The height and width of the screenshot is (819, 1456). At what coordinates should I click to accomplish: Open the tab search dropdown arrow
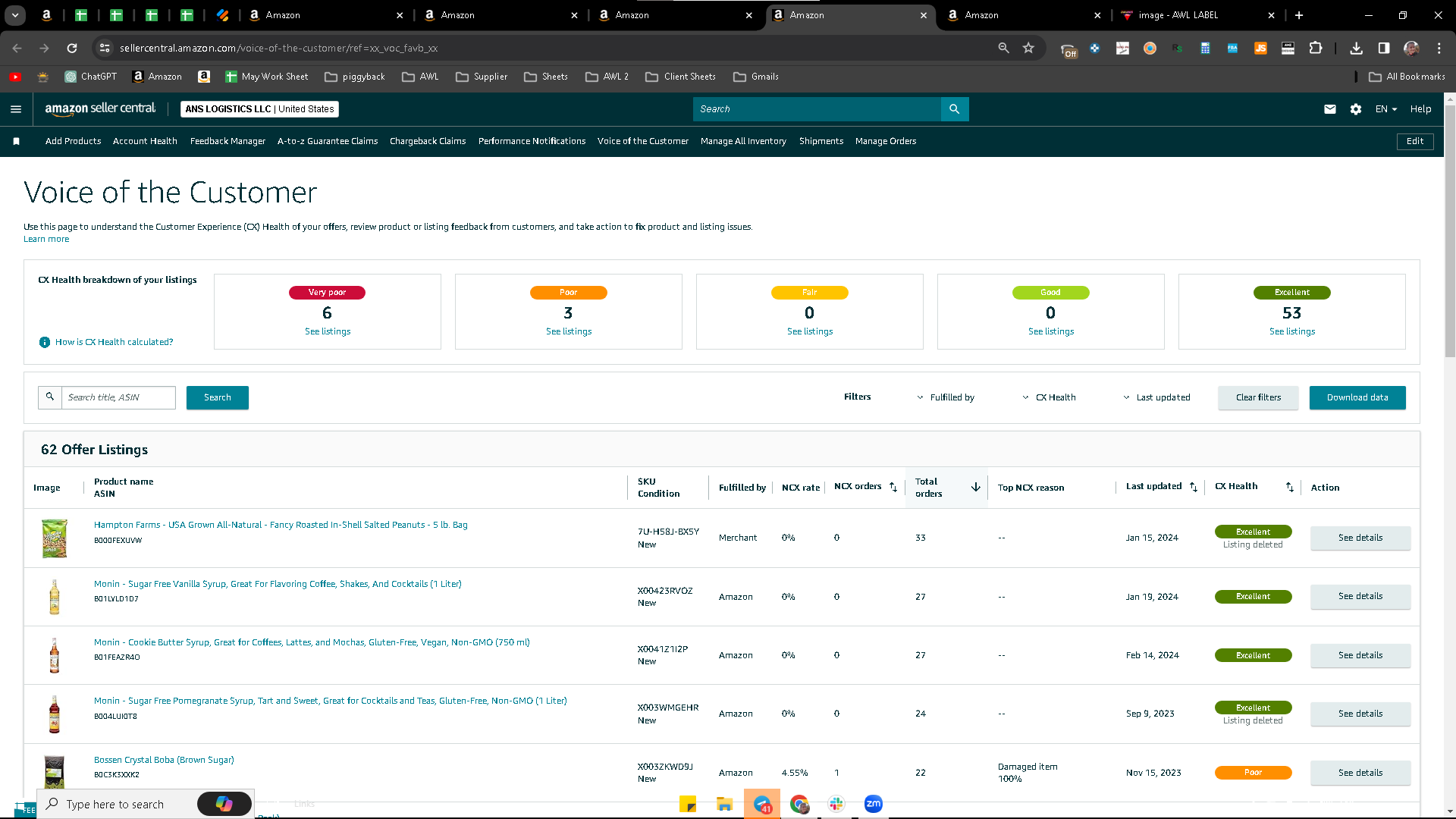pos(15,15)
